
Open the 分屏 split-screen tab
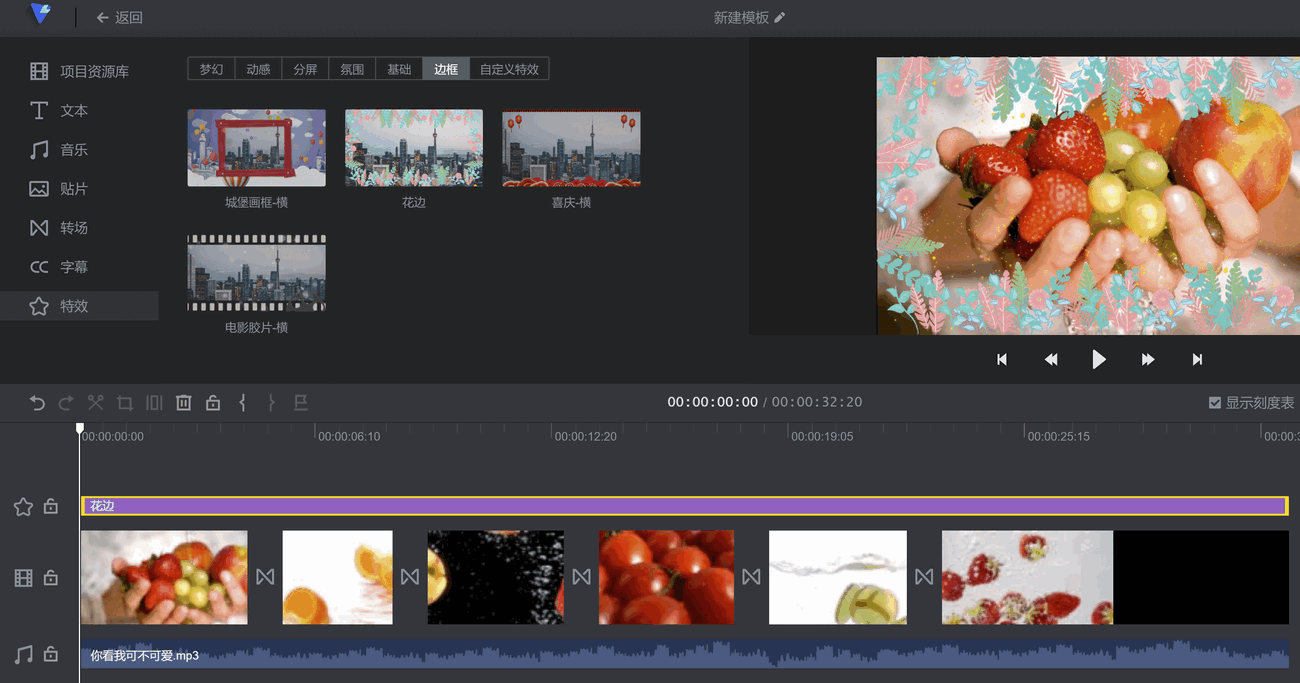pyautogui.click(x=305, y=69)
